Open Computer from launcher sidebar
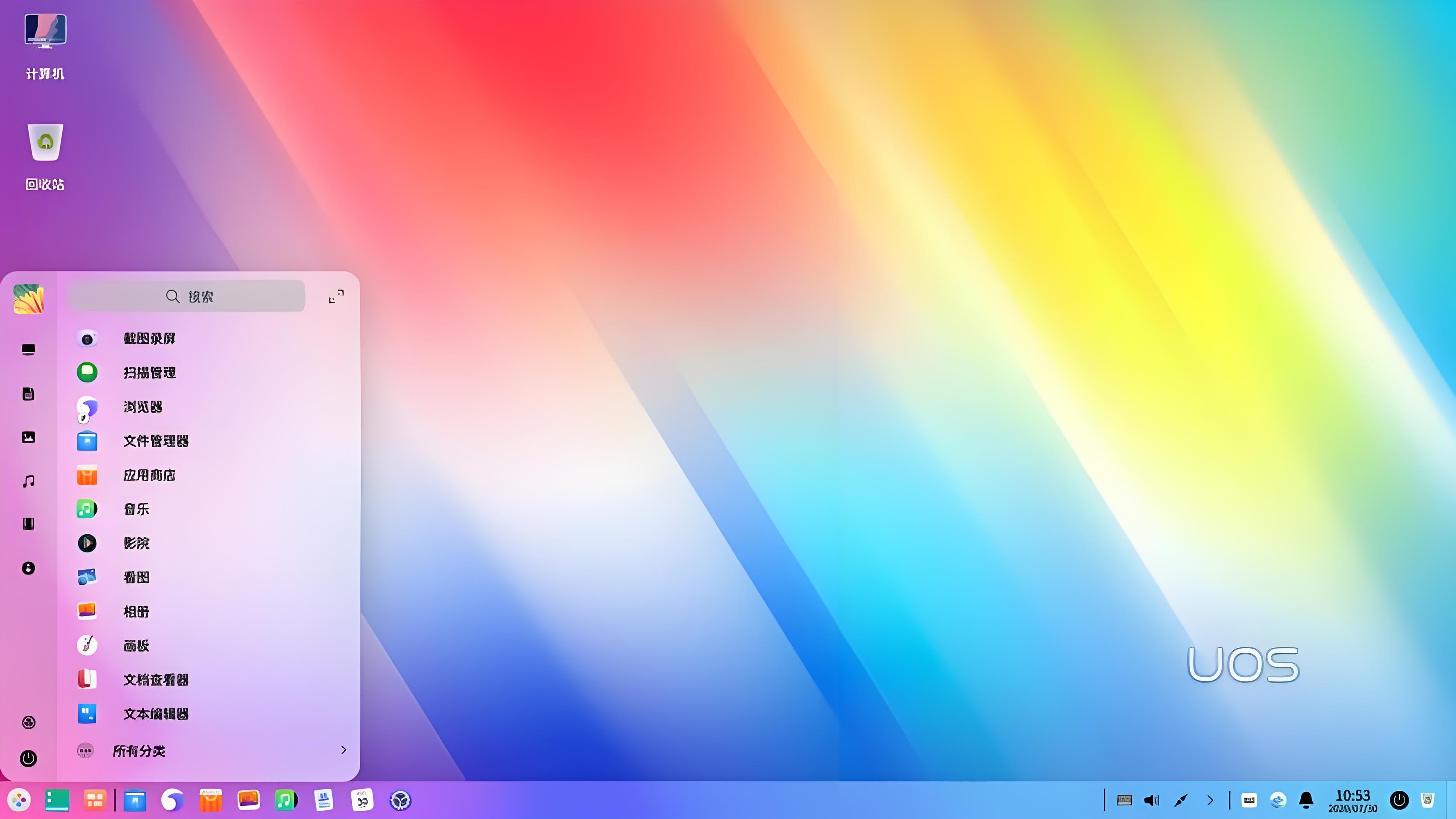 tap(28, 350)
